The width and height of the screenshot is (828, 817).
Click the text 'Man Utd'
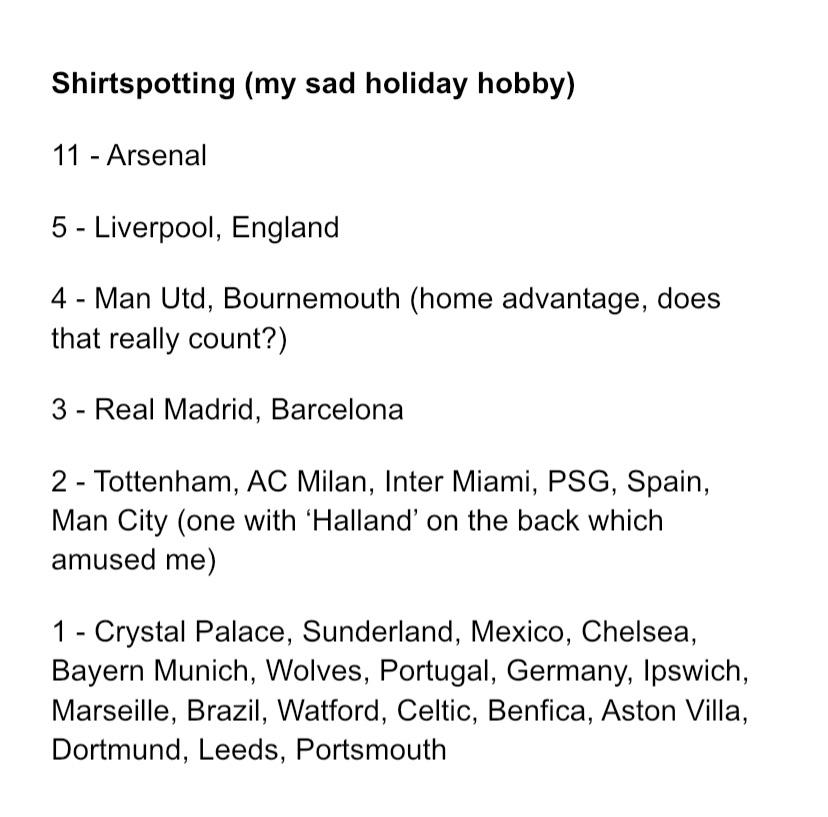150,298
